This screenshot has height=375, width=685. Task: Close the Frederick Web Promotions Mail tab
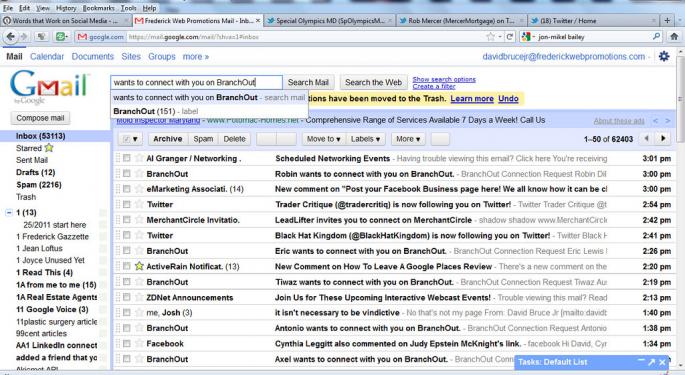point(258,20)
